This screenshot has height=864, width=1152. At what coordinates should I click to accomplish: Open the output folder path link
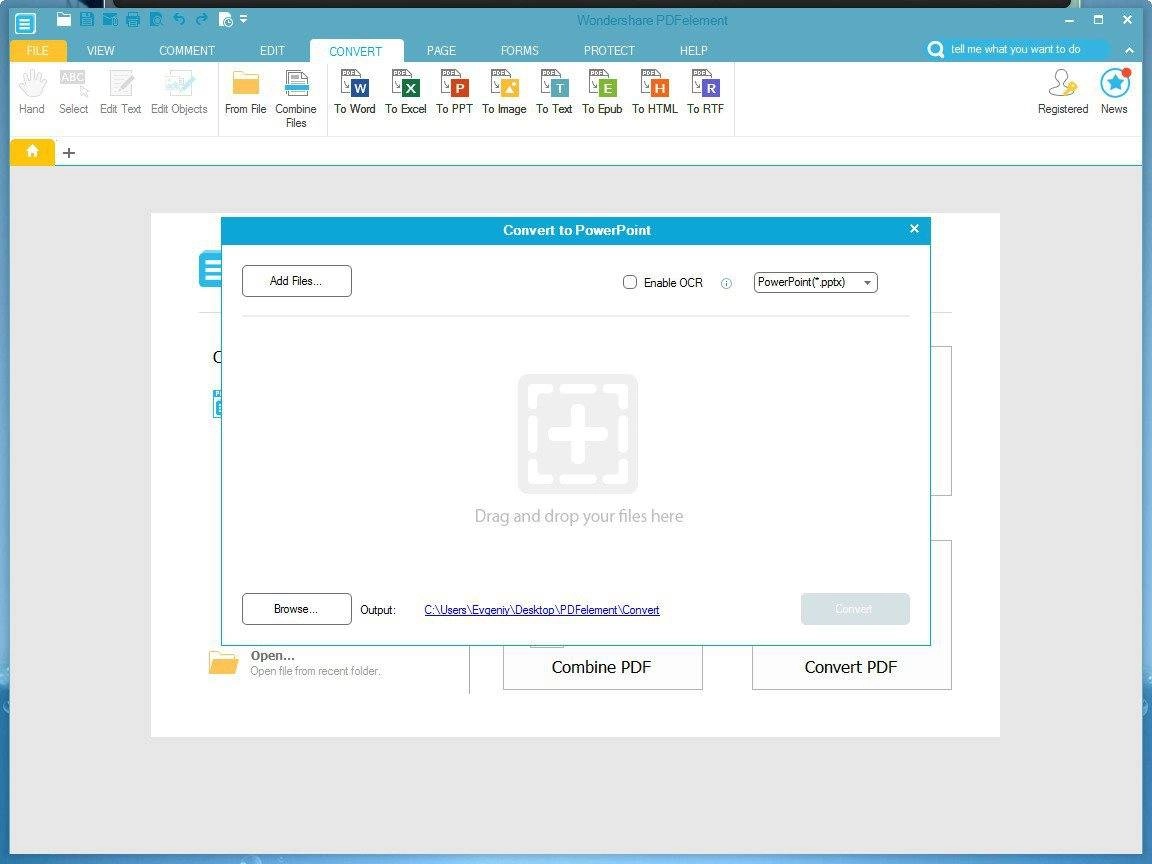point(541,610)
